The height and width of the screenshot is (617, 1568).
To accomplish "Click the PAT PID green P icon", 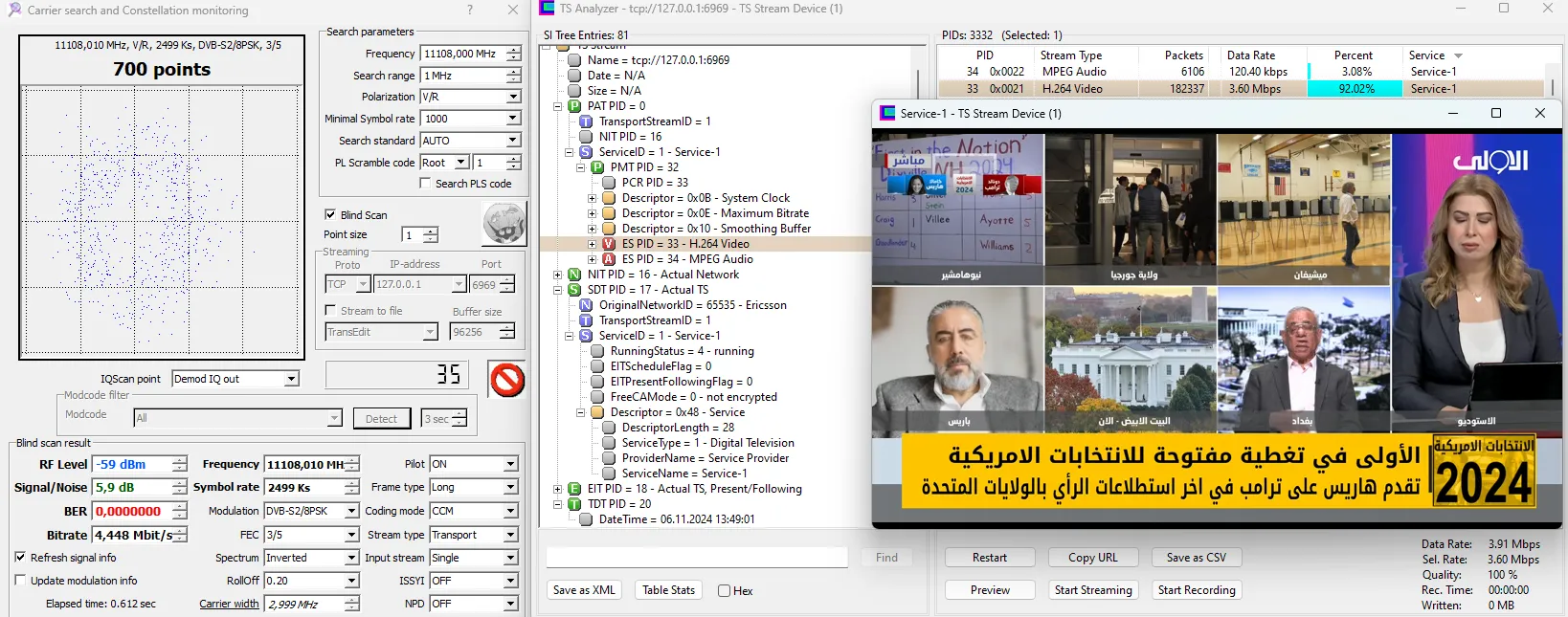I will tap(574, 106).
